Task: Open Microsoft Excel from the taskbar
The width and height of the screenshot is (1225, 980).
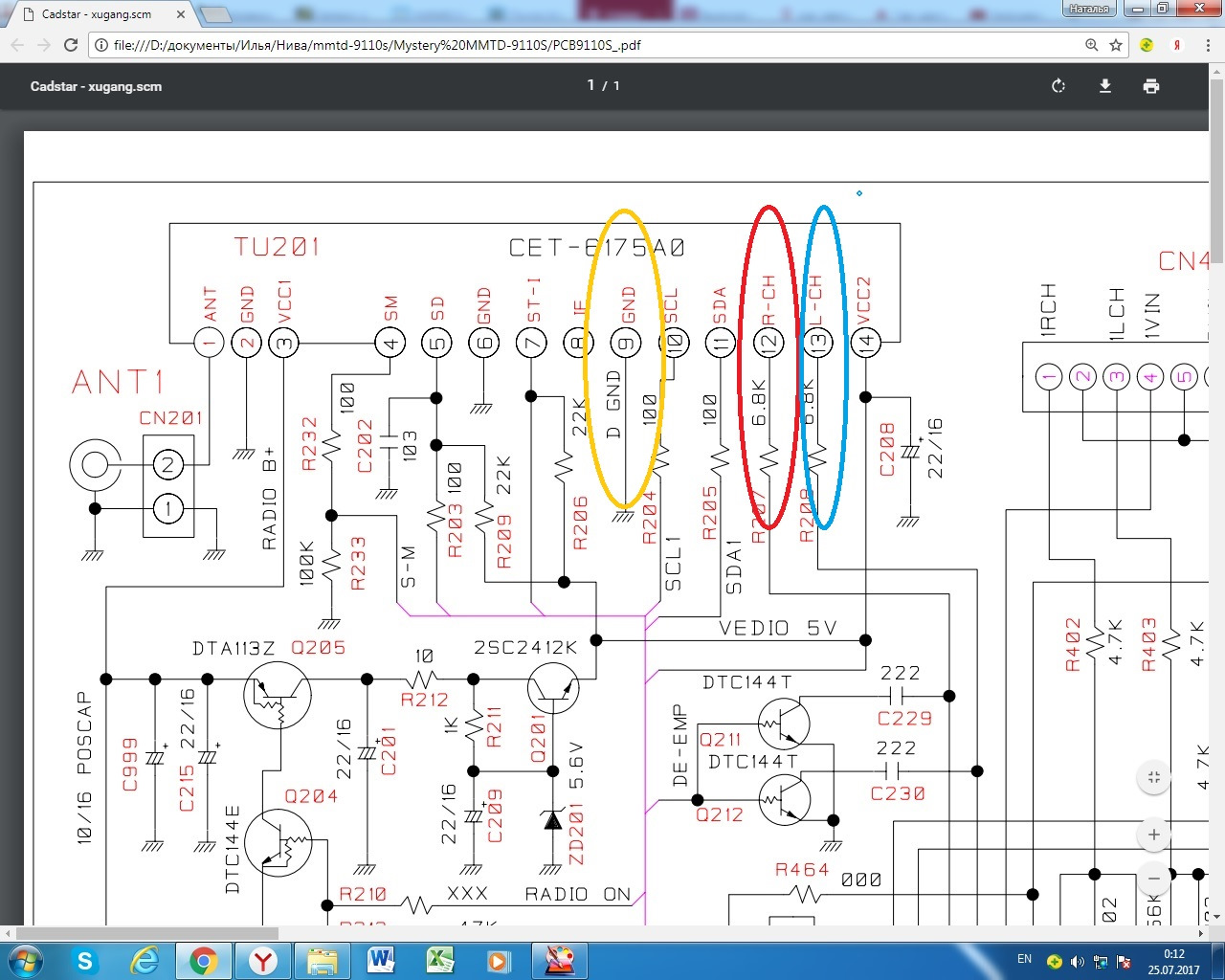Action: [439, 961]
